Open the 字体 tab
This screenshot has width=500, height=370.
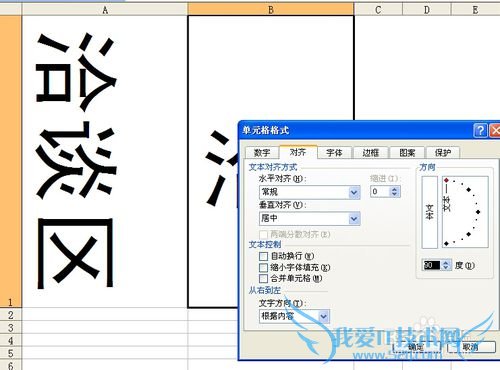pos(334,153)
